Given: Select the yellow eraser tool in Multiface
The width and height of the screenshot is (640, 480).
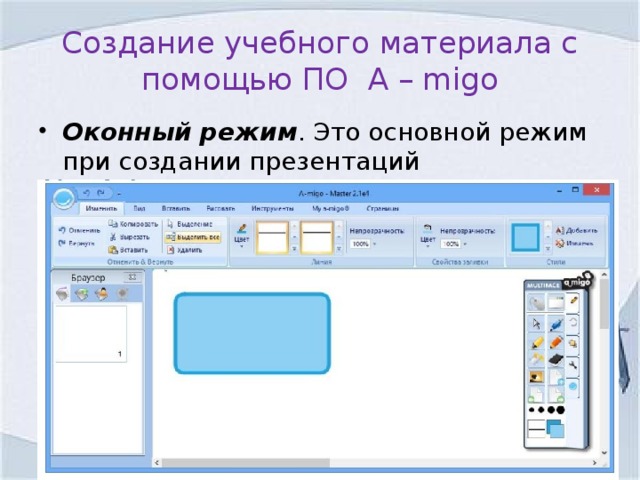Looking at the screenshot, I should 536,360.
